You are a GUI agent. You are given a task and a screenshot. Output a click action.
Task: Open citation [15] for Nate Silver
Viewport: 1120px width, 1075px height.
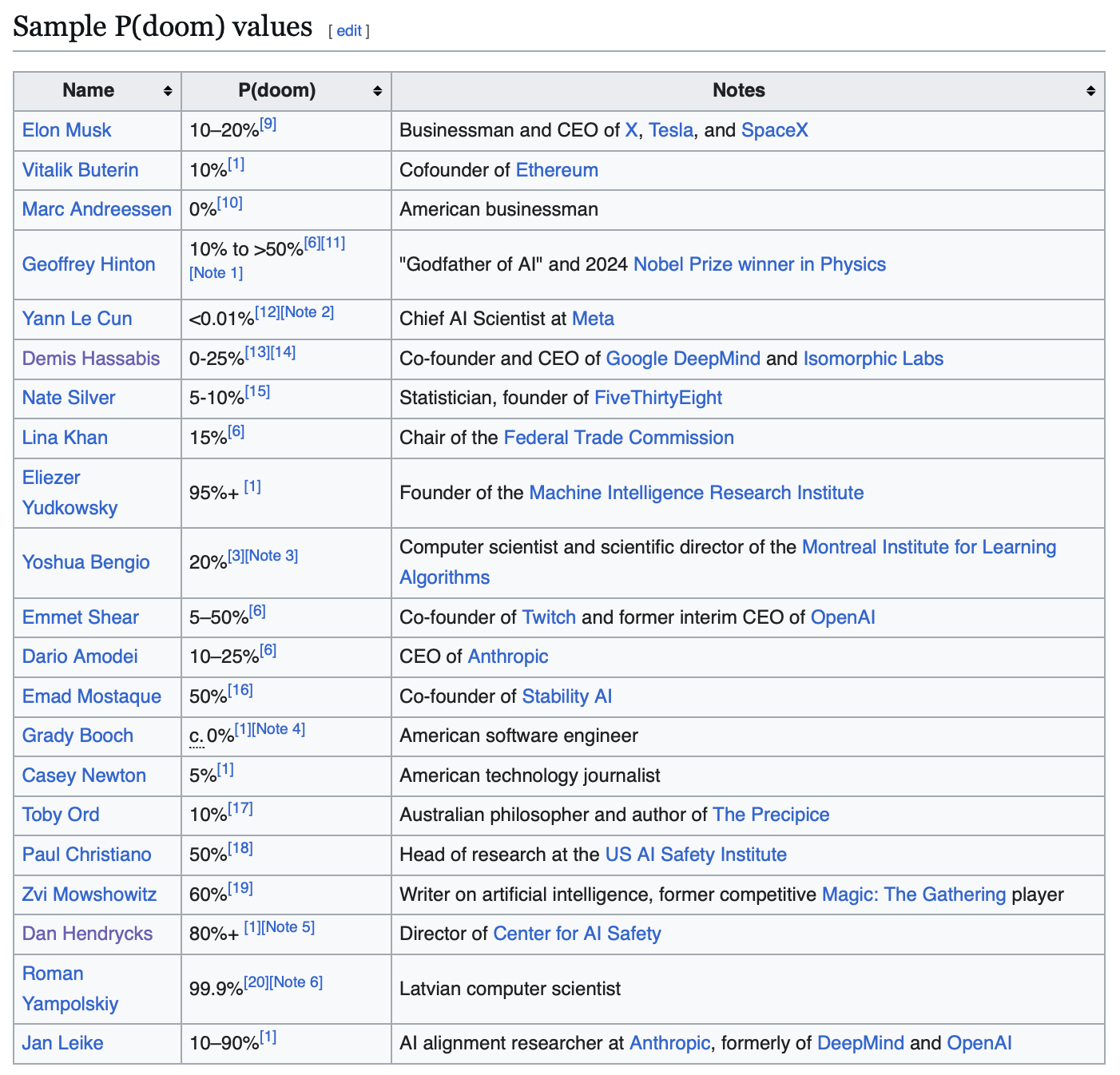(x=257, y=391)
